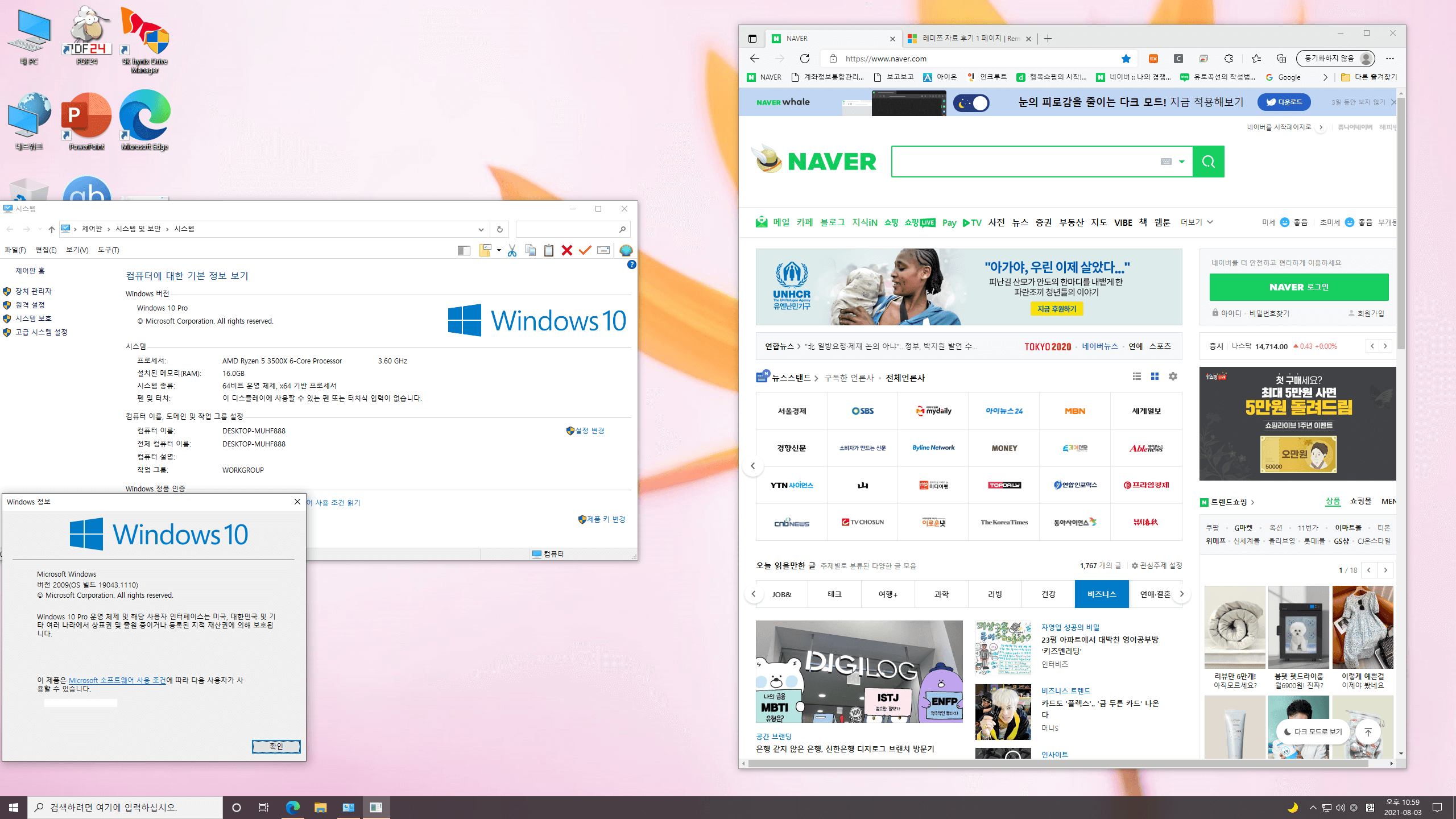Click 확인 in the Windows 정보 dialog
This screenshot has height=819, width=1456.
pos(276,746)
